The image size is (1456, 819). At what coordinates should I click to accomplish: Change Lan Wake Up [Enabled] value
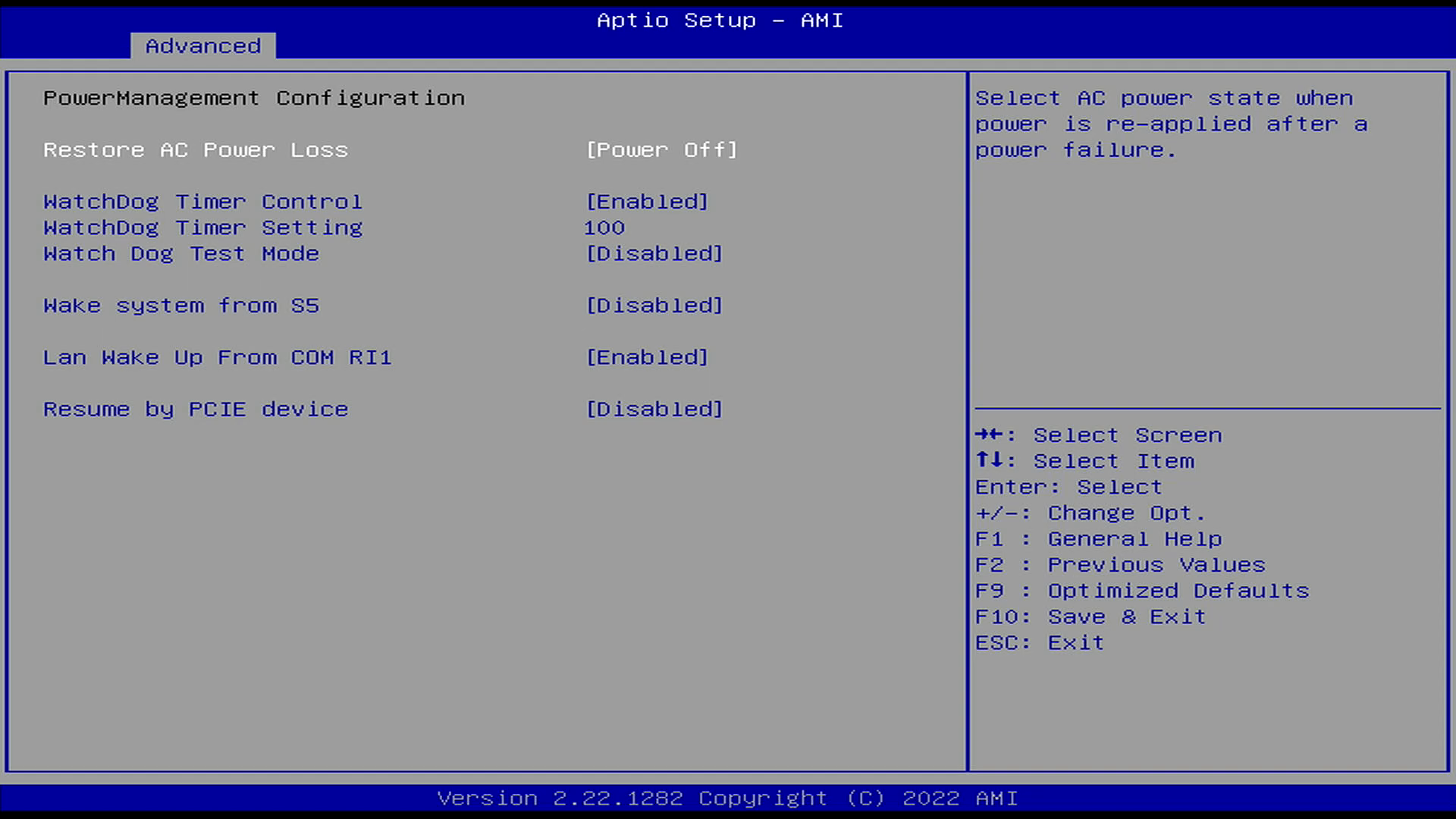point(647,357)
